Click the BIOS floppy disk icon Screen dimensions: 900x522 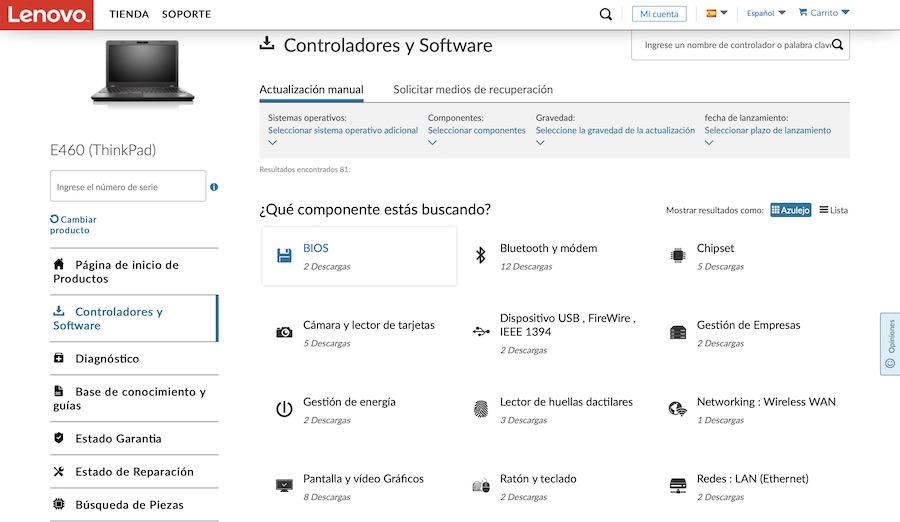(284, 256)
